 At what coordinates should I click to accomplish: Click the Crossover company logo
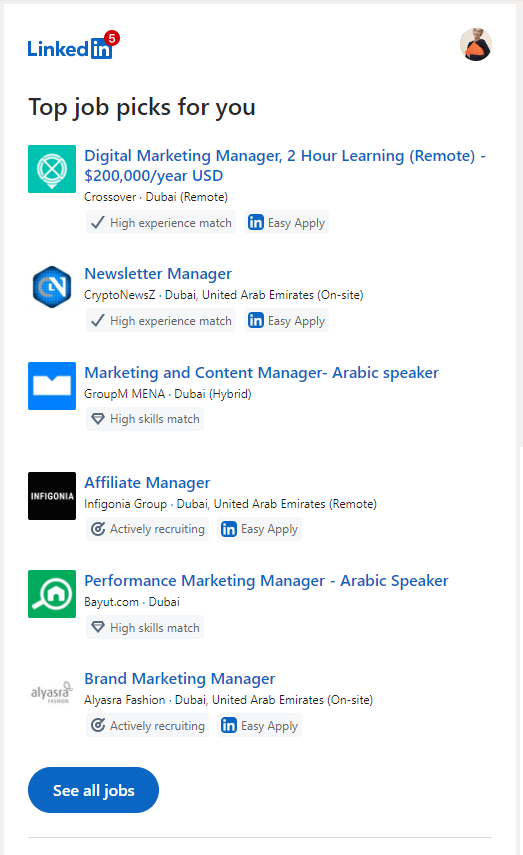click(52, 168)
